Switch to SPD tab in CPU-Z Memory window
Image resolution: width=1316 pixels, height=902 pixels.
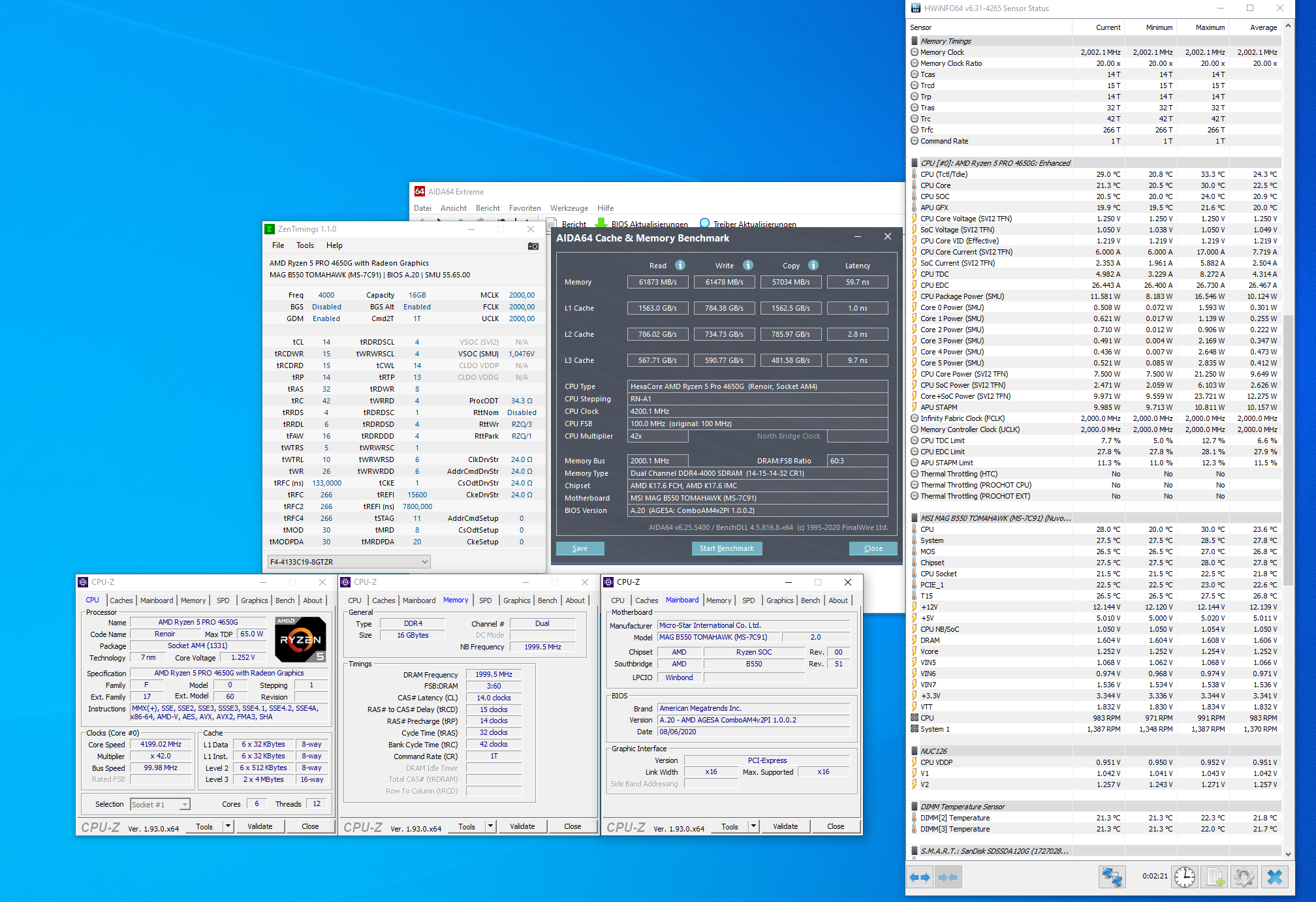485,600
